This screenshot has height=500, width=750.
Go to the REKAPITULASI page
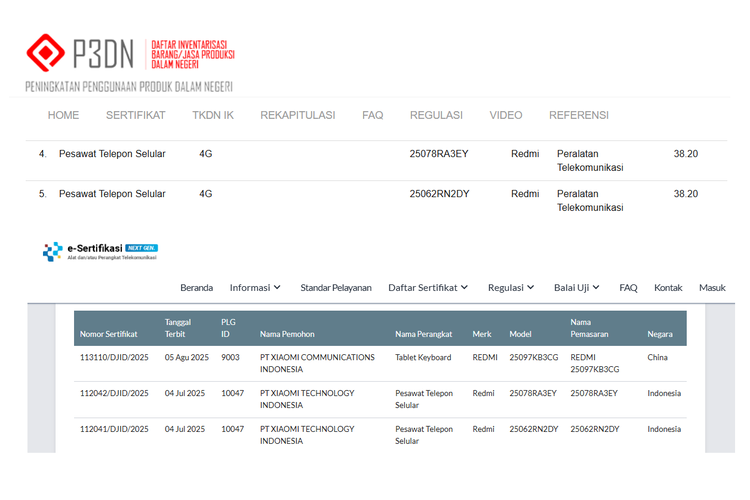(298, 115)
